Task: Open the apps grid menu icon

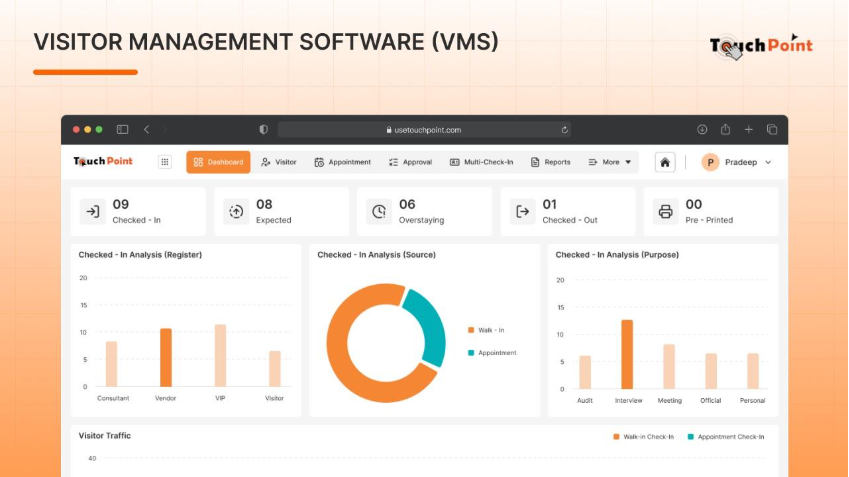Action: coord(165,162)
